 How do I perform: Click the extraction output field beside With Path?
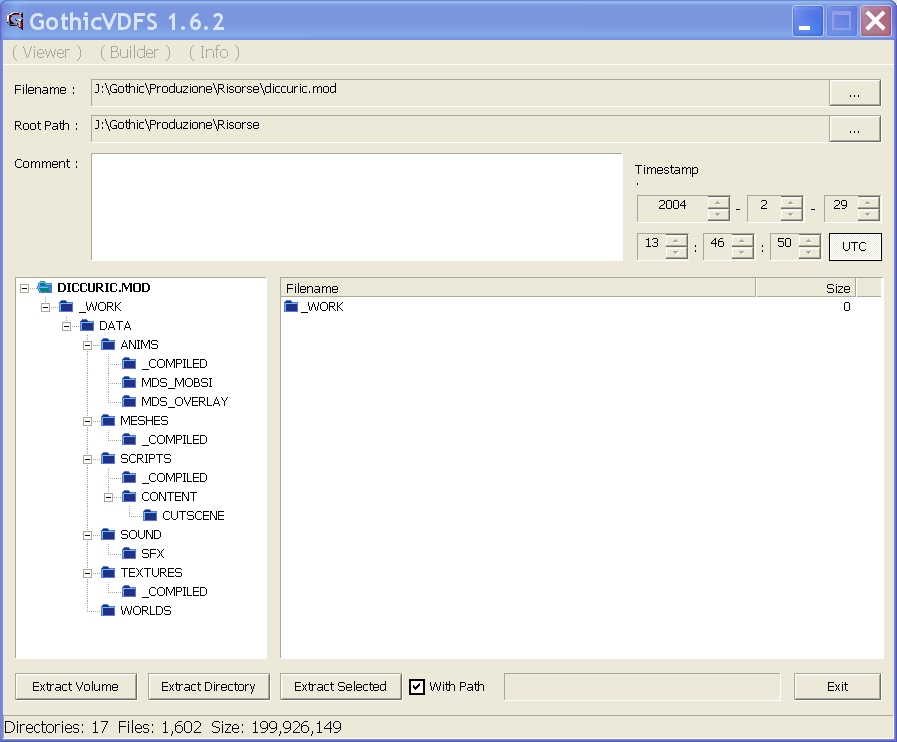[642, 687]
